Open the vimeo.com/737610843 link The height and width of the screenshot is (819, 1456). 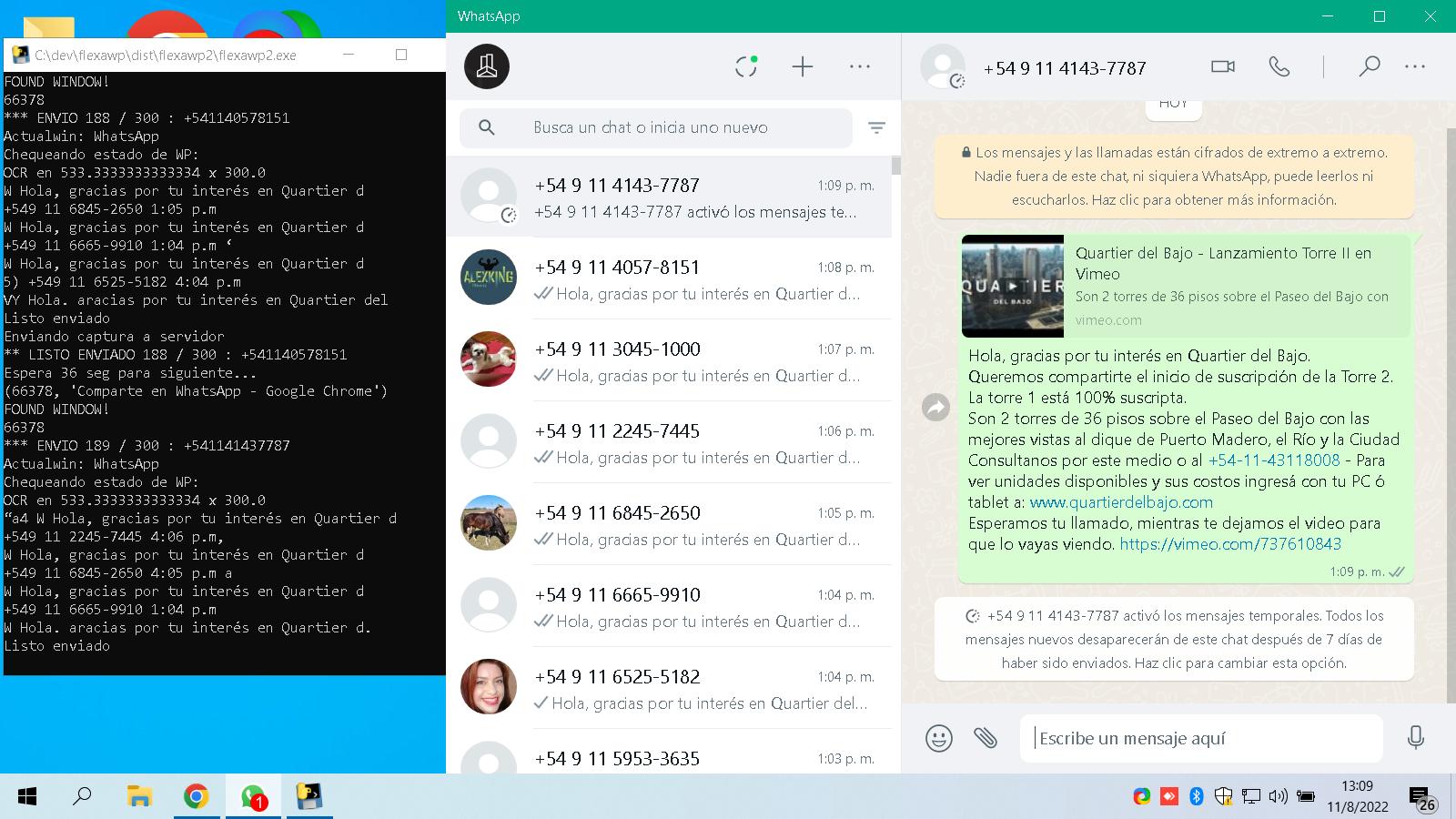pos(1230,544)
